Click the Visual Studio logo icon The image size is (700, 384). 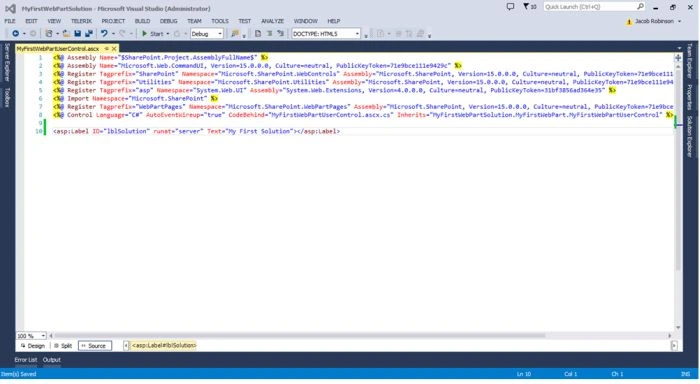[x=10, y=8]
